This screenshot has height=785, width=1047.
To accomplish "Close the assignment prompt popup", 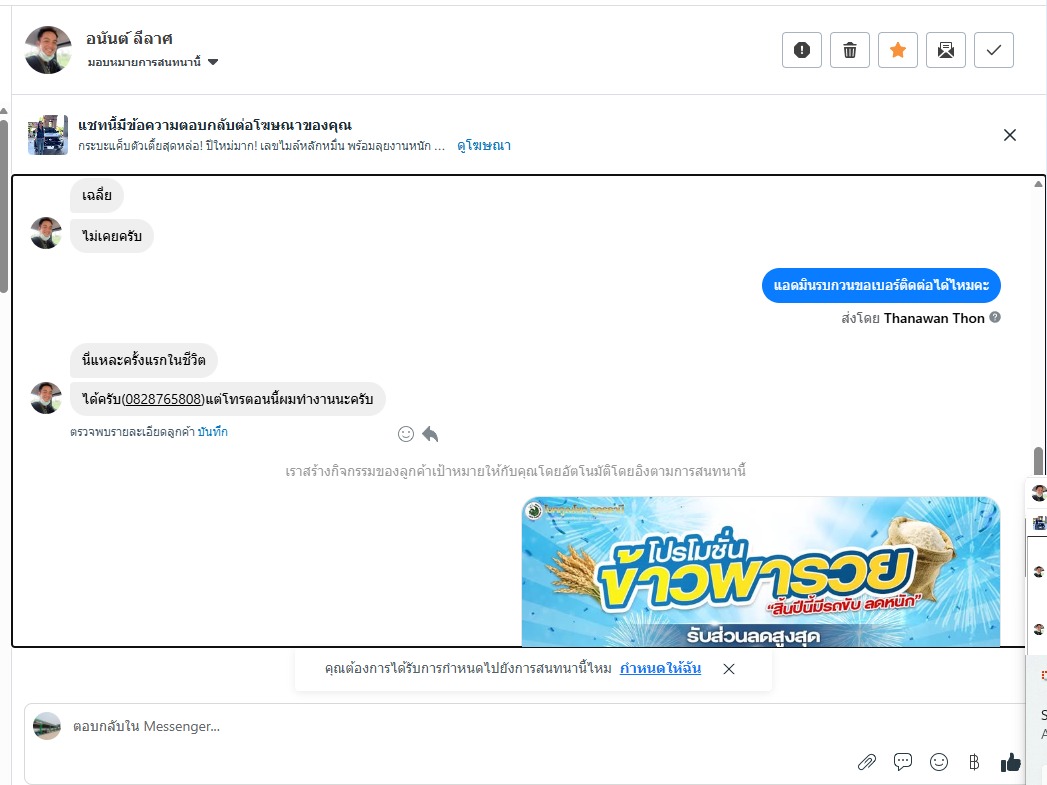I will 728,669.
